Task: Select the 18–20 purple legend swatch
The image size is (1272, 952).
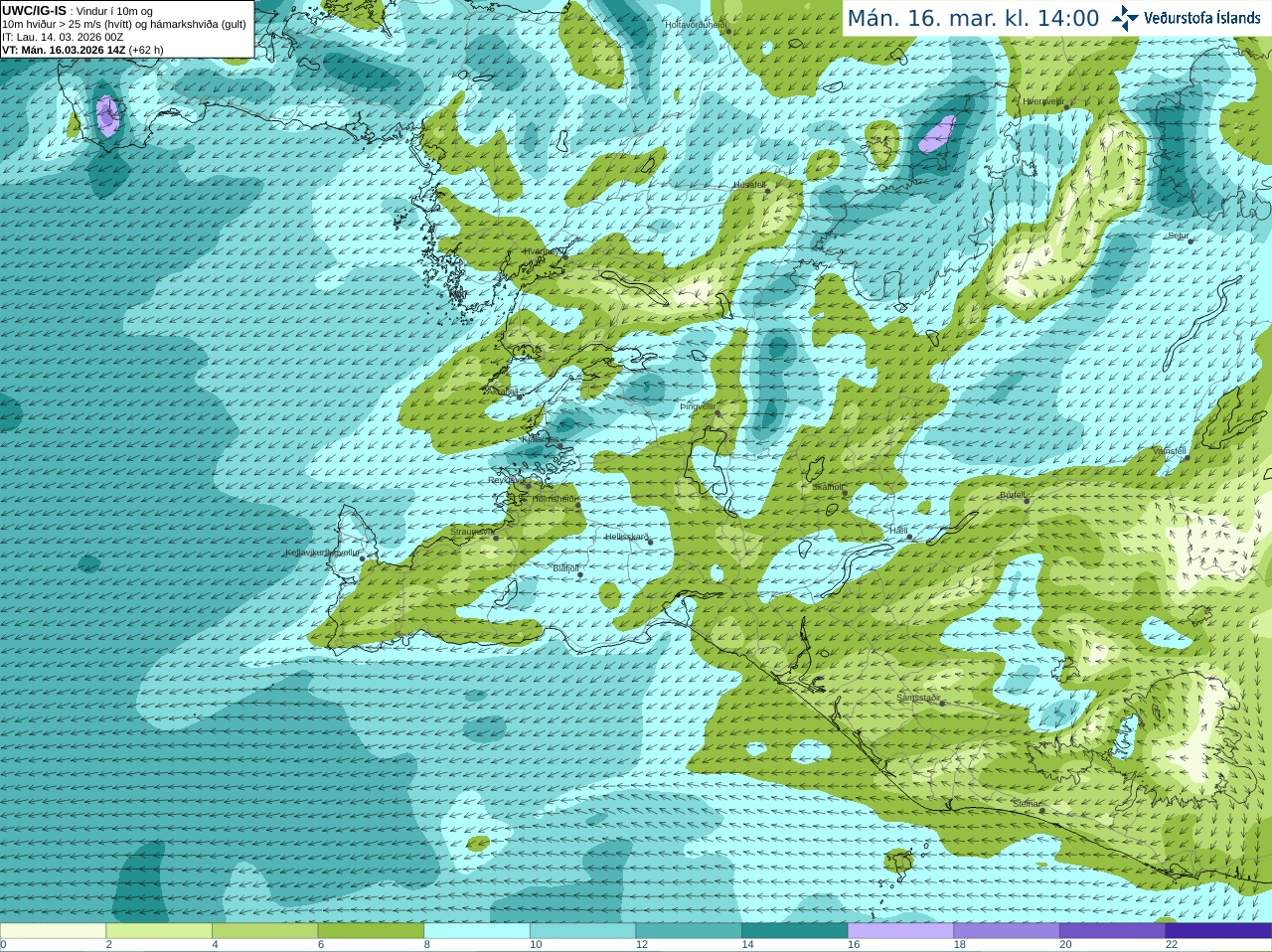Action: [x=1007, y=931]
